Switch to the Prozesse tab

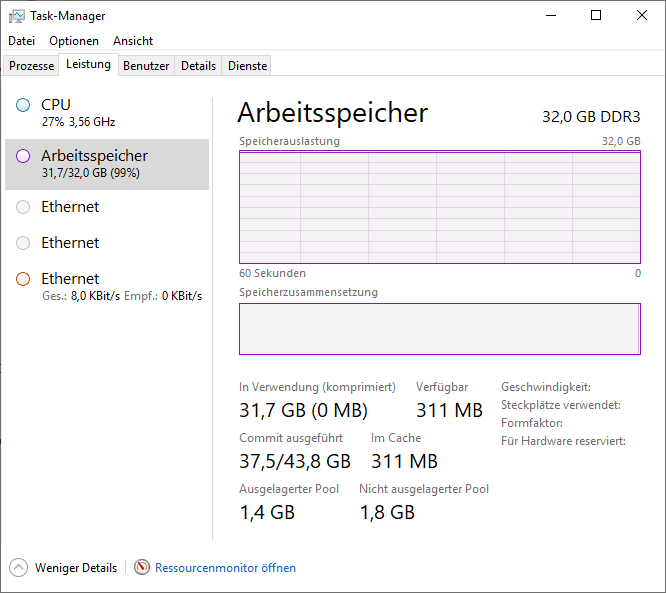click(31, 66)
